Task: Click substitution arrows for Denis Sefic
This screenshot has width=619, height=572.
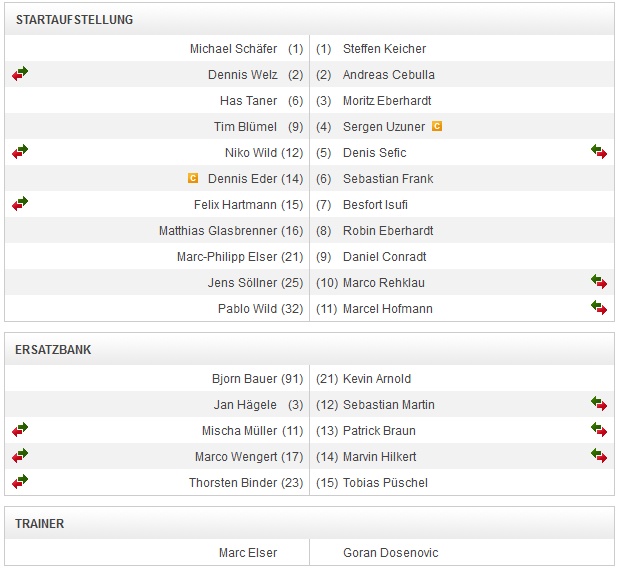Action: point(599,152)
